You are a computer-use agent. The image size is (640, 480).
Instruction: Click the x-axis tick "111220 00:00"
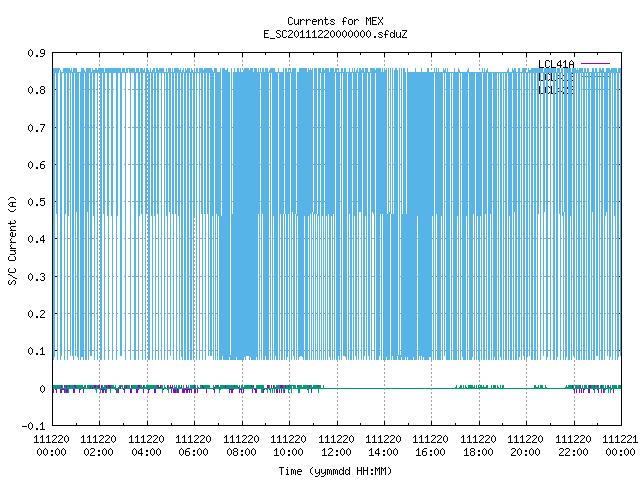pyautogui.click(x=51, y=446)
